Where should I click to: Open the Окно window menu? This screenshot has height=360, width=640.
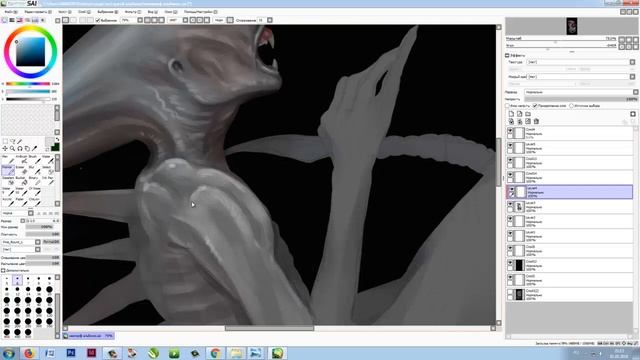pos(170,12)
